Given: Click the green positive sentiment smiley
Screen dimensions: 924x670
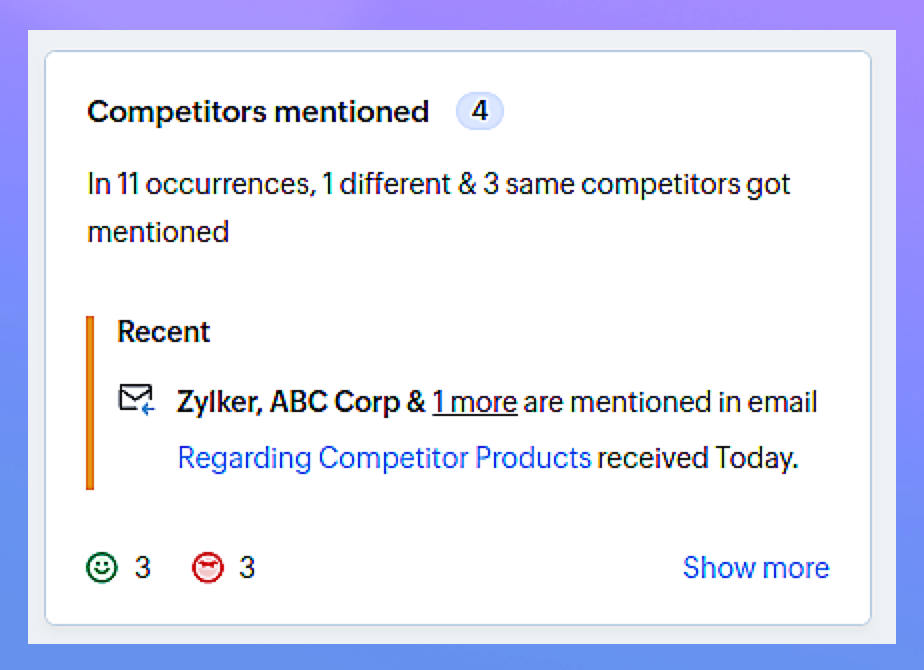Looking at the screenshot, I should coord(101,568).
